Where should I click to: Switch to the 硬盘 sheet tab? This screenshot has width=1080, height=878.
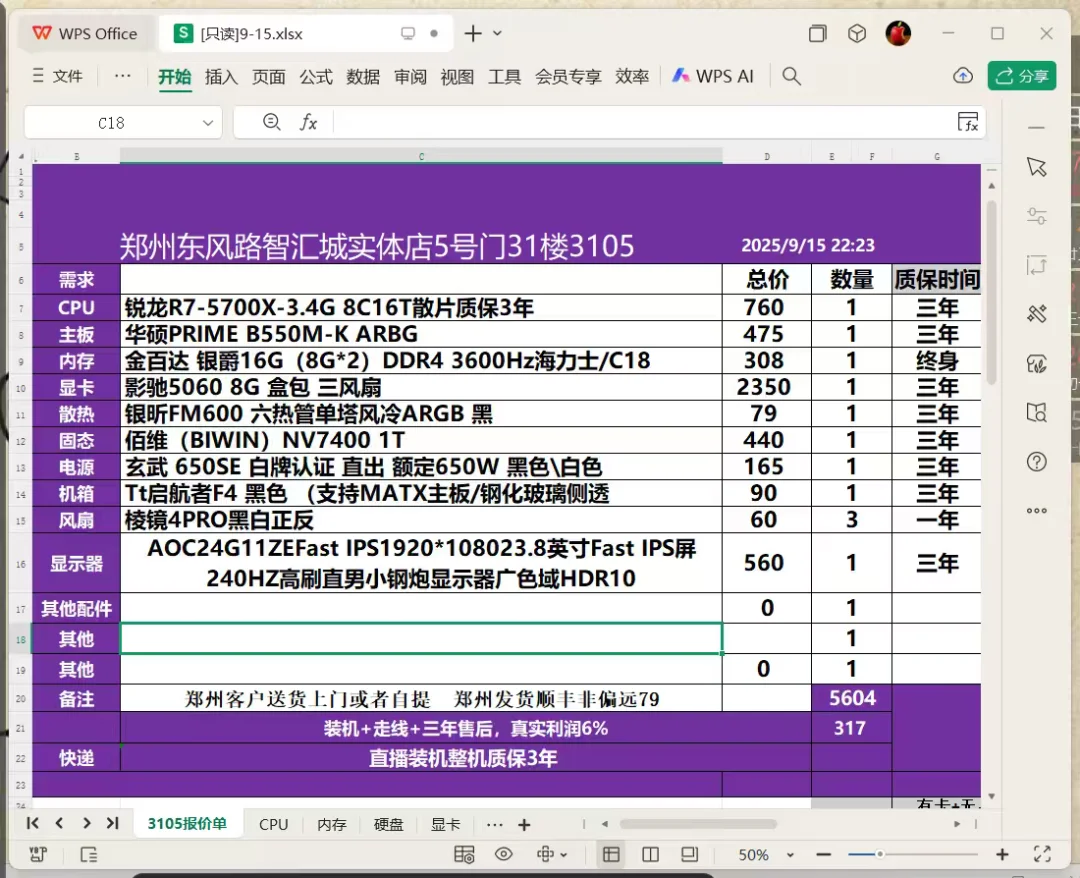pyautogui.click(x=388, y=824)
